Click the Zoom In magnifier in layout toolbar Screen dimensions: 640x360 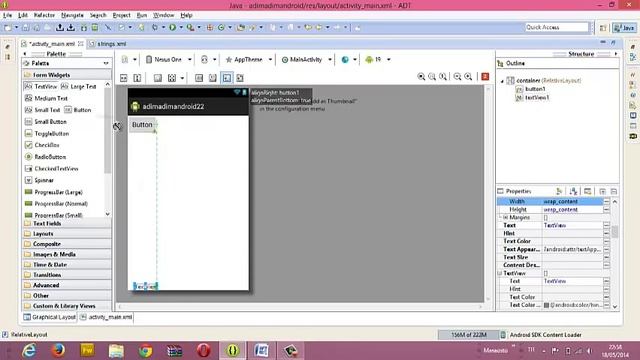[468, 77]
